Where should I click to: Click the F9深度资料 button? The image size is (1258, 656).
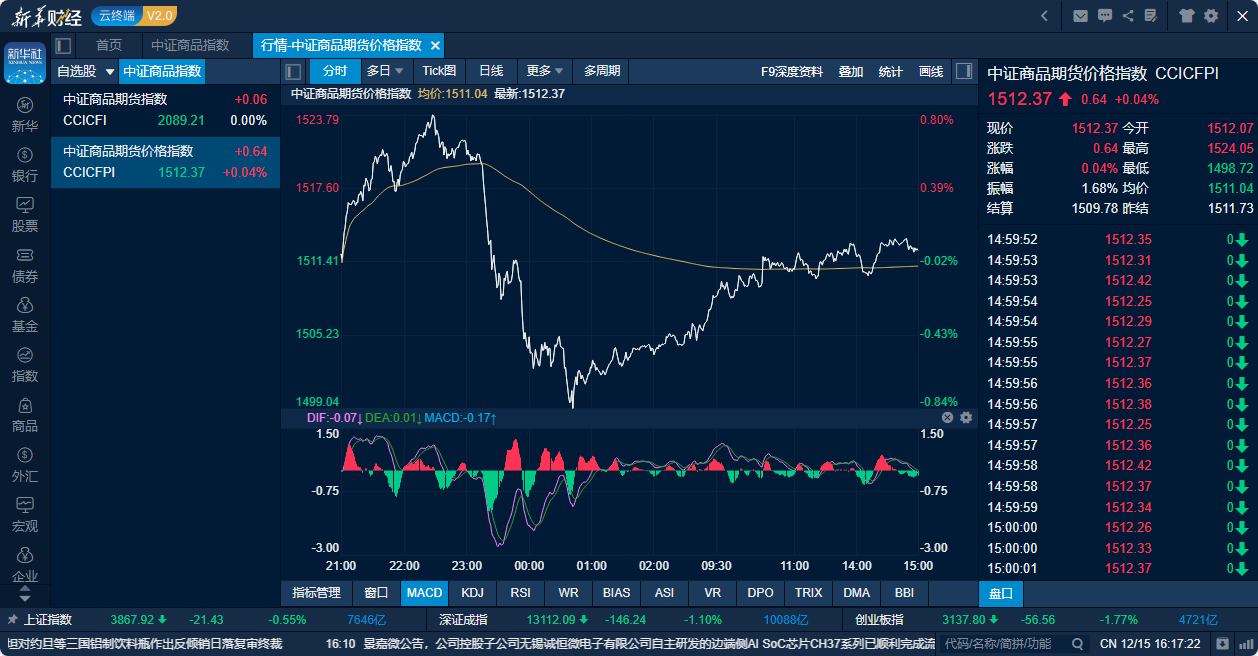click(792, 71)
